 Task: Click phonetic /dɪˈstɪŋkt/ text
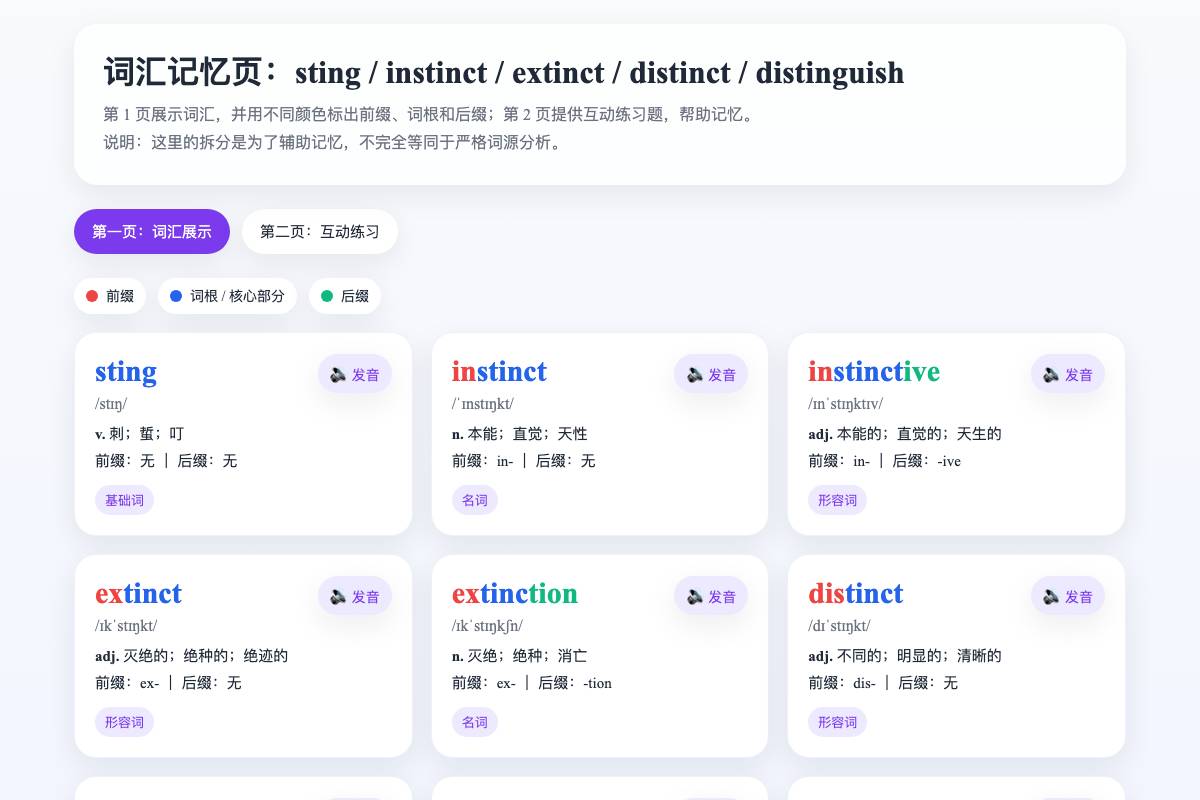coord(839,626)
